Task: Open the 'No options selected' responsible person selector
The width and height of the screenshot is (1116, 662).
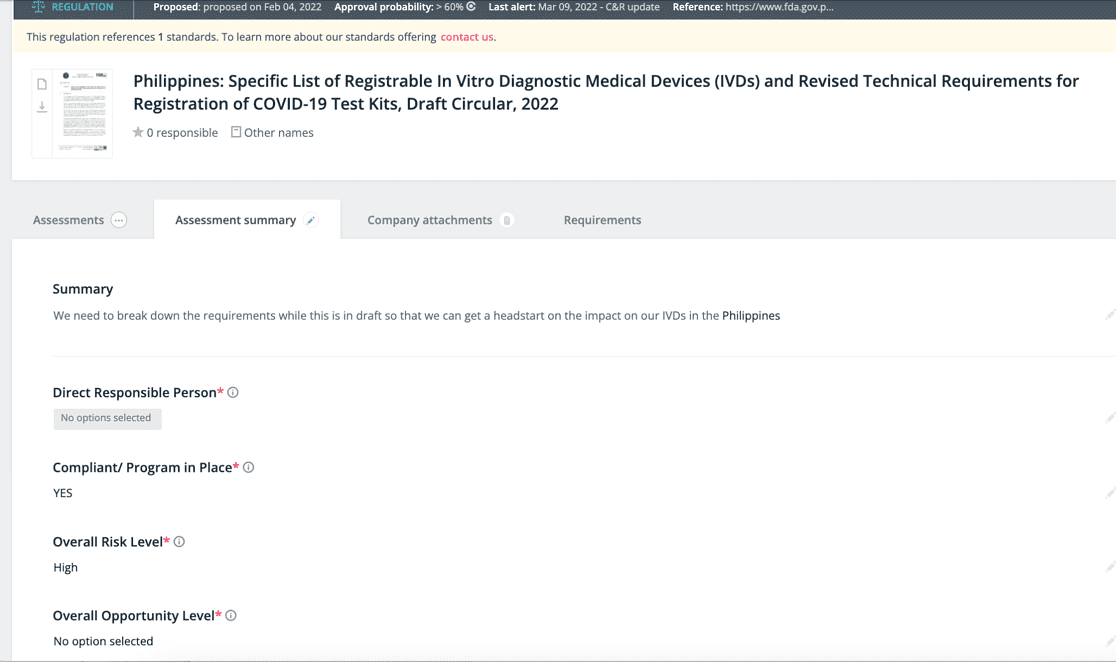Action: tap(106, 418)
